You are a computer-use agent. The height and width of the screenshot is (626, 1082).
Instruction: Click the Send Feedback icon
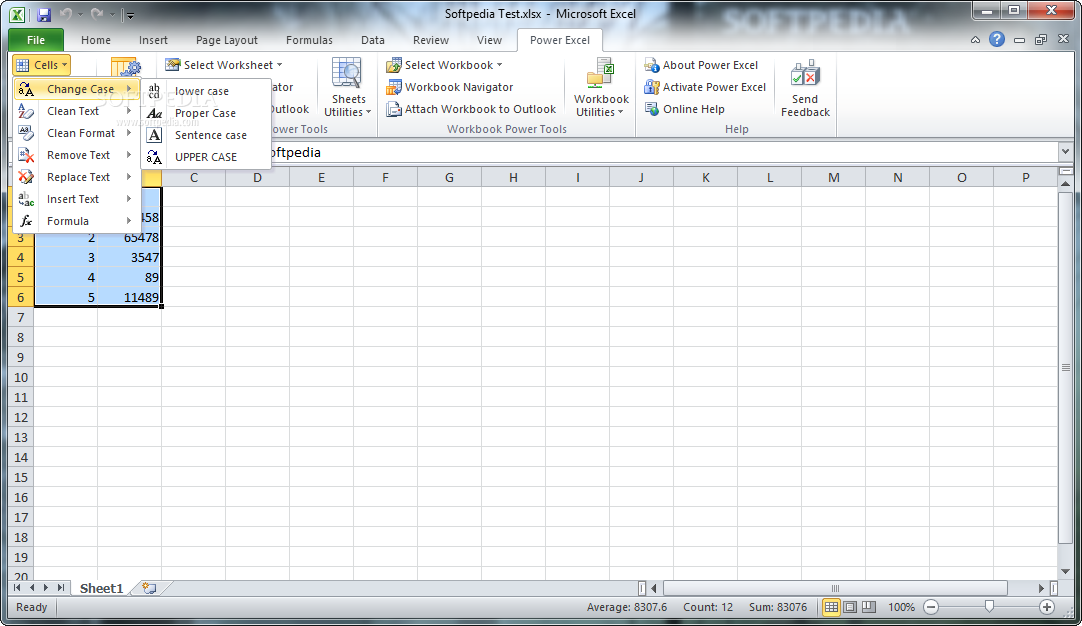[805, 74]
